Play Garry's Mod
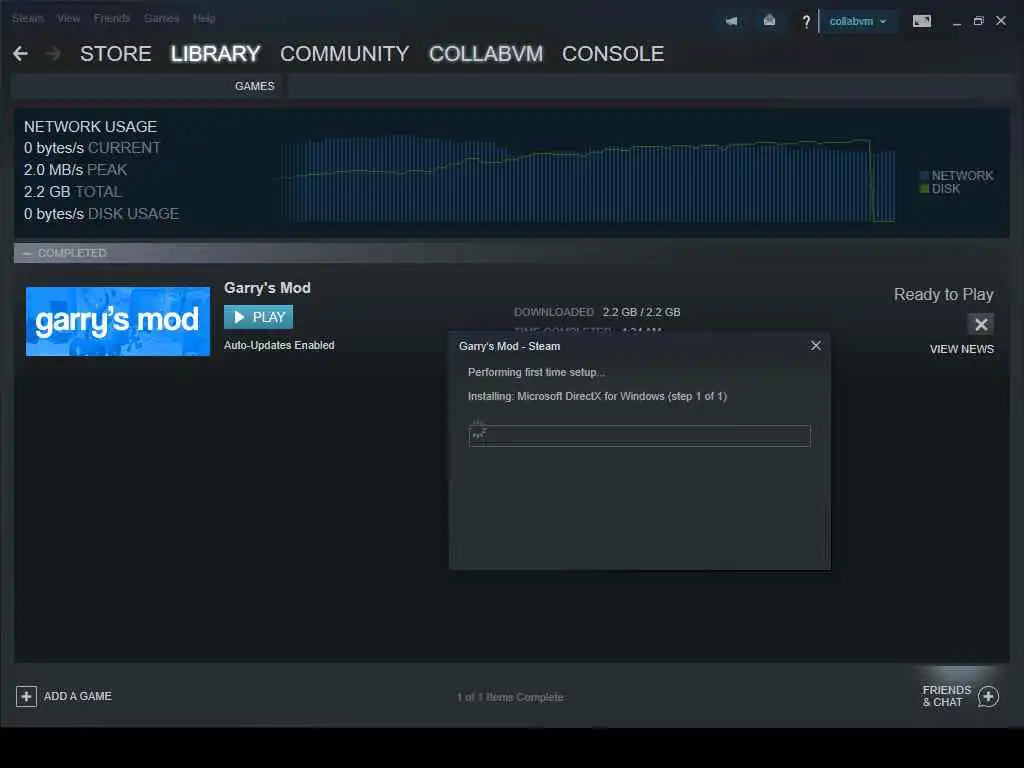 point(259,317)
